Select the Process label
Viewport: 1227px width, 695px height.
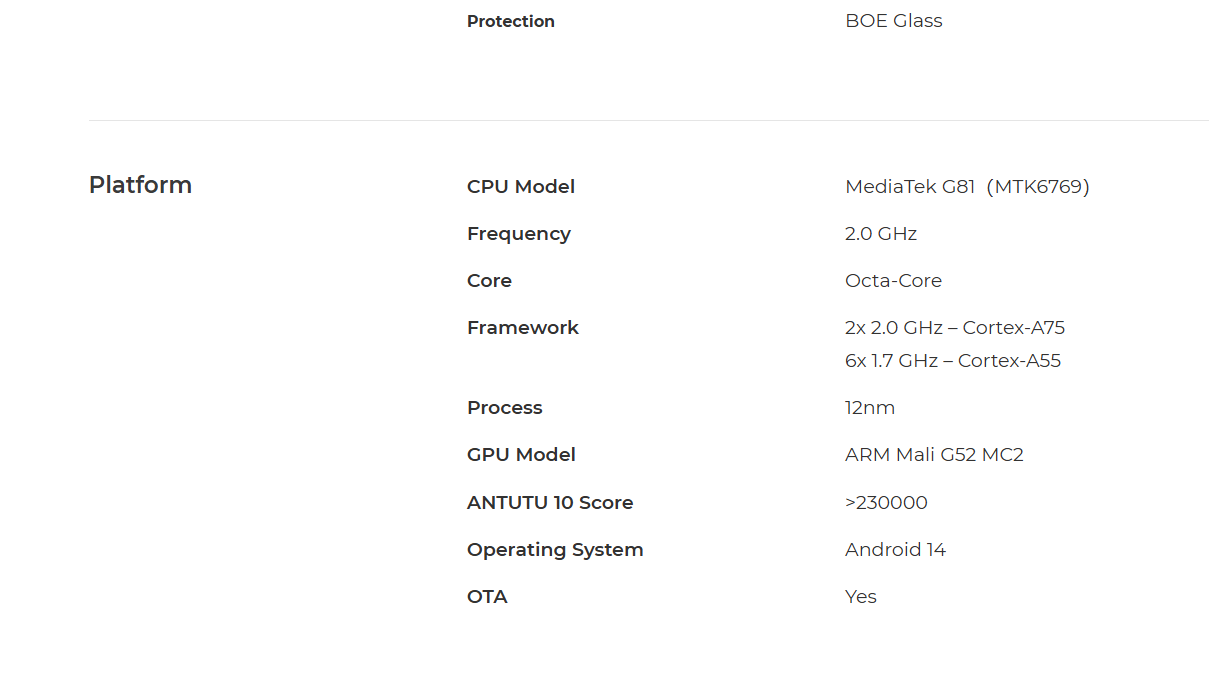tap(505, 408)
